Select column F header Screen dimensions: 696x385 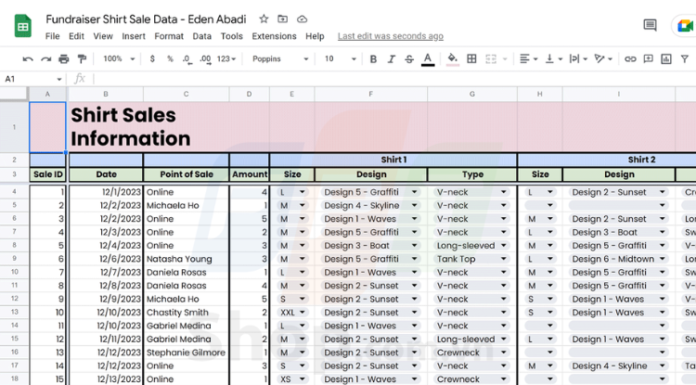coord(371,94)
